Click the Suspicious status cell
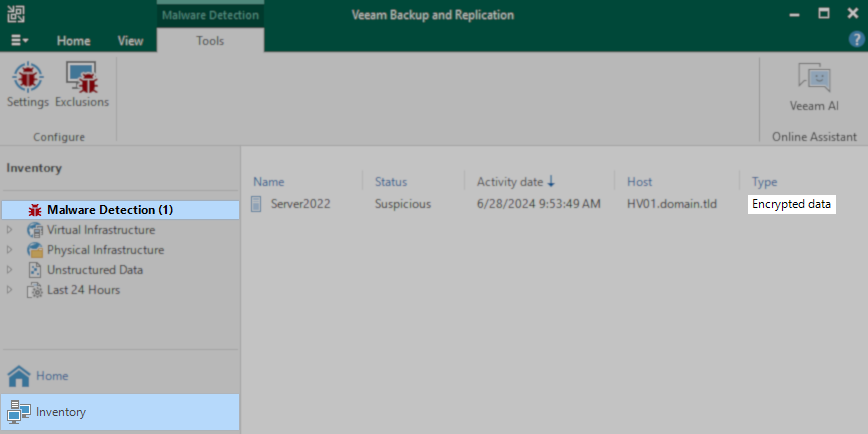Screen dimensions: 868x434 (403, 204)
